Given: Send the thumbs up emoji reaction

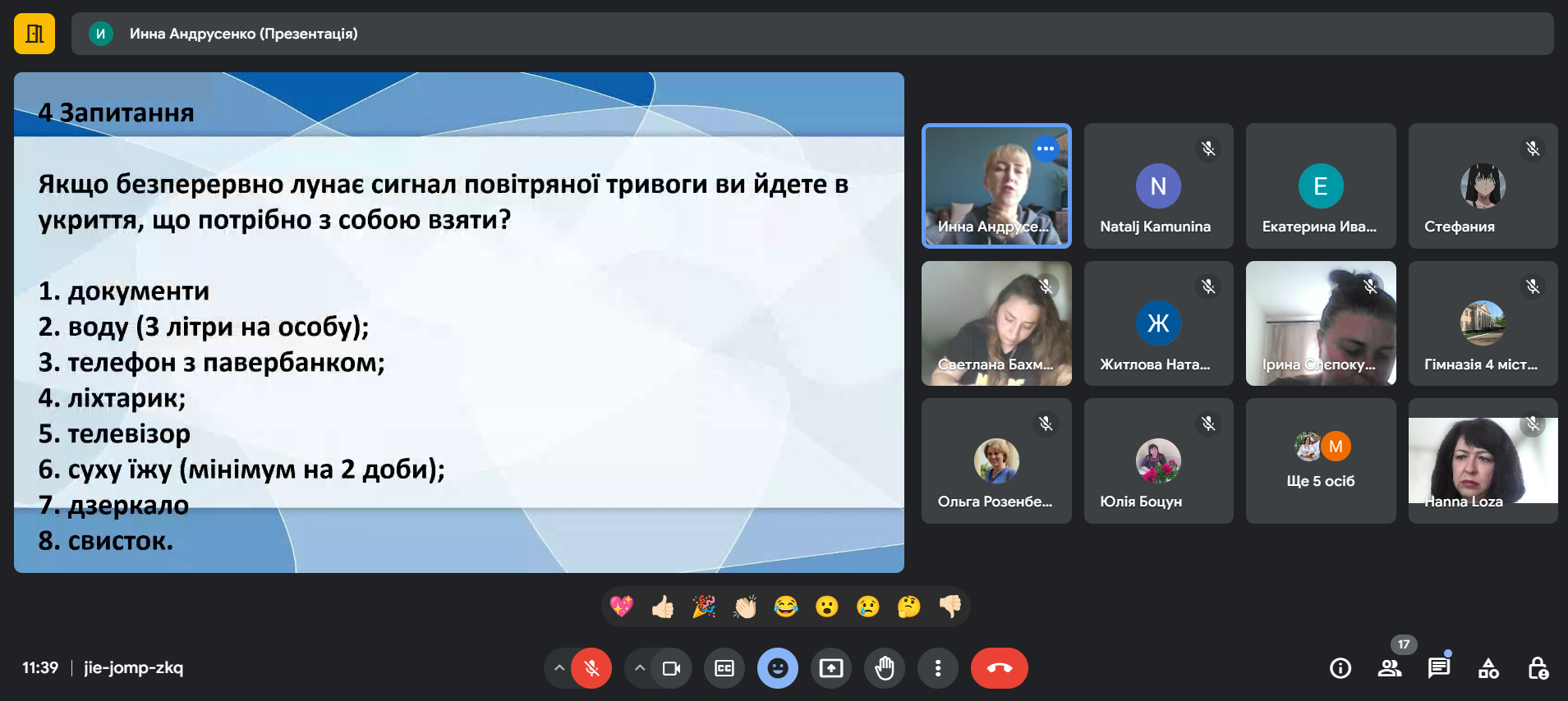Looking at the screenshot, I should [663, 607].
